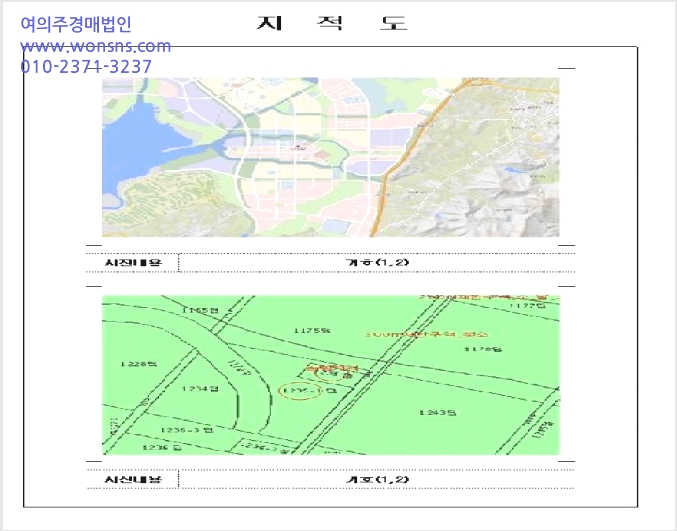Viewport: 677px width, 531px height.
Task: Click parcel 1234 on the green map
Action: tap(200, 389)
